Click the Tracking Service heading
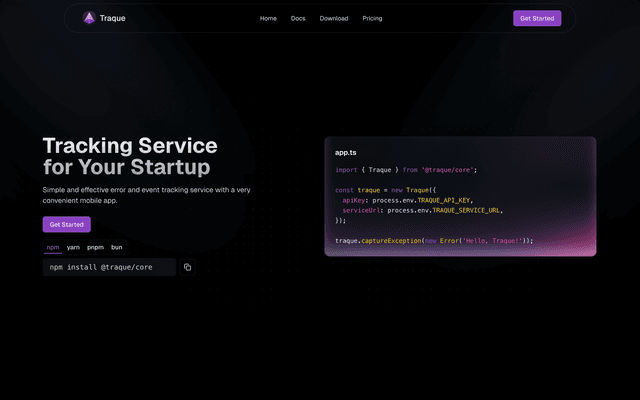640x400 pixels. click(x=130, y=145)
